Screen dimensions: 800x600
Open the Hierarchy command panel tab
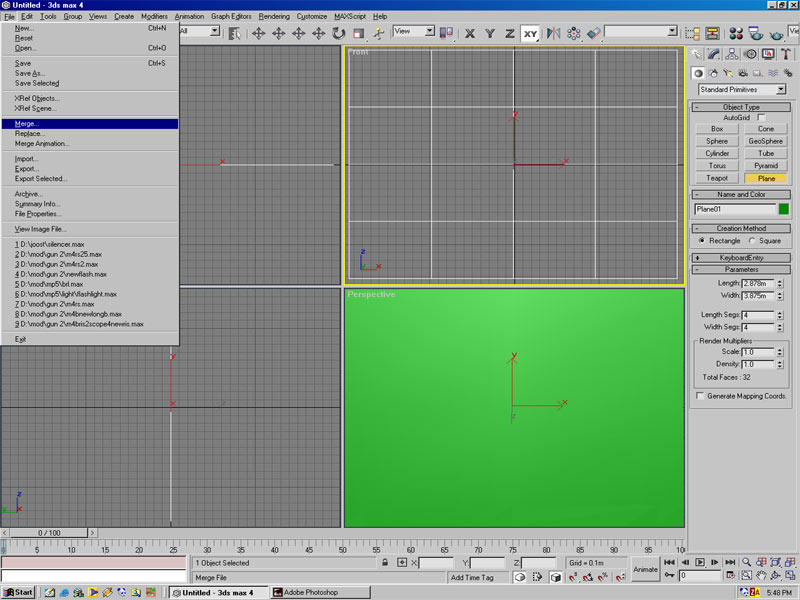[x=734, y=54]
